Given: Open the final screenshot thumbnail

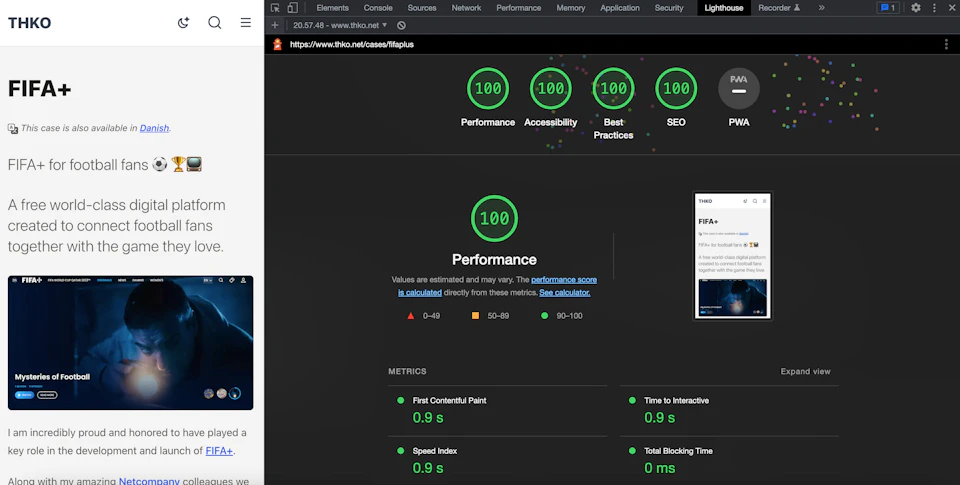Looking at the screenshot, I should (732, 255).
